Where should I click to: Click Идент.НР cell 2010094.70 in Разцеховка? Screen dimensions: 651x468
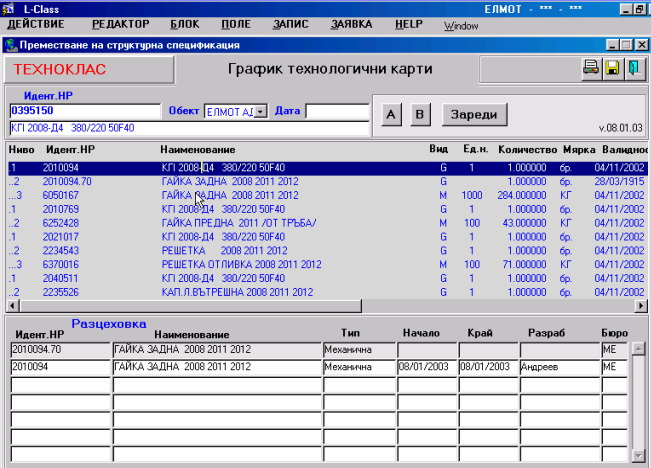[61, 350]
